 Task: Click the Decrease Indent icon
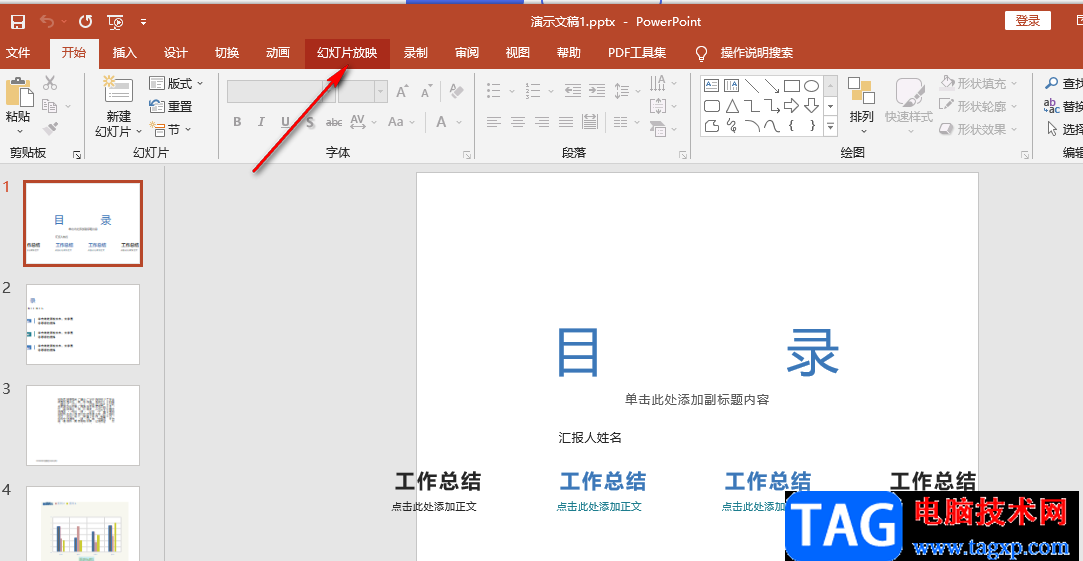coord(573,90)
